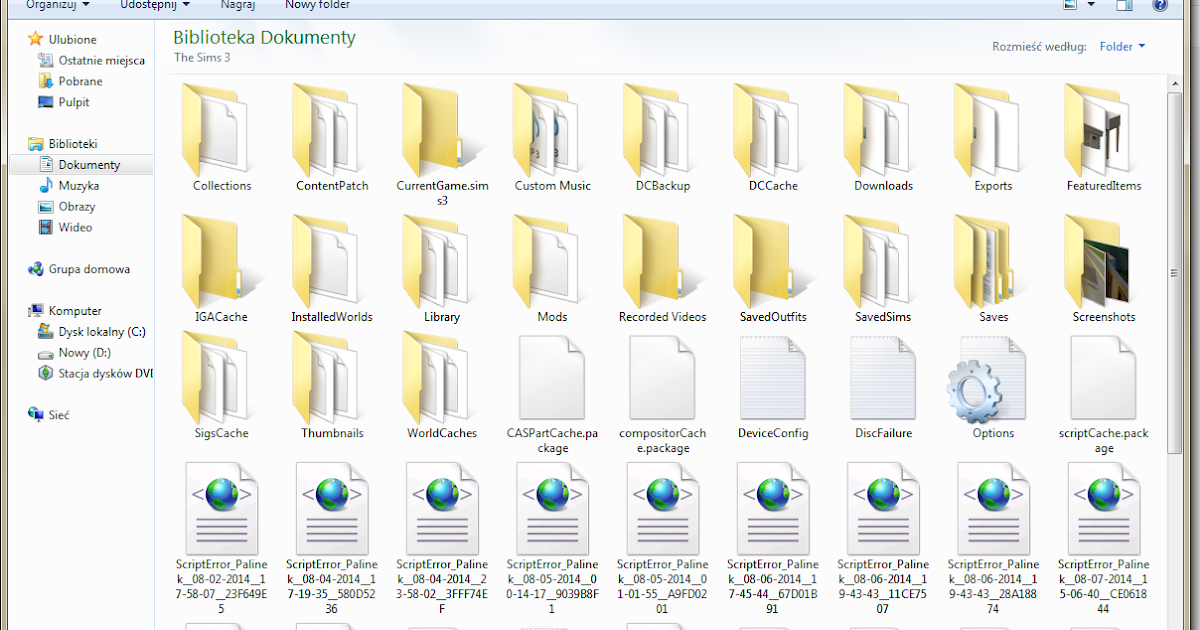Open Dysk lokalny (C:)
The image size is (1200, 630).
click(92, 332)
